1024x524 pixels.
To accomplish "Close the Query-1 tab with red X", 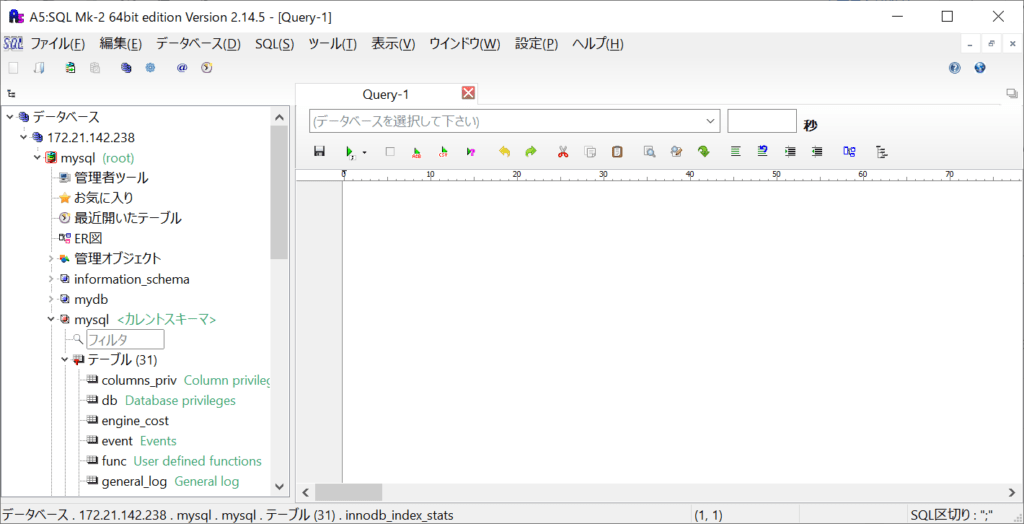I will pyautogui.click(x=468, y=93).
